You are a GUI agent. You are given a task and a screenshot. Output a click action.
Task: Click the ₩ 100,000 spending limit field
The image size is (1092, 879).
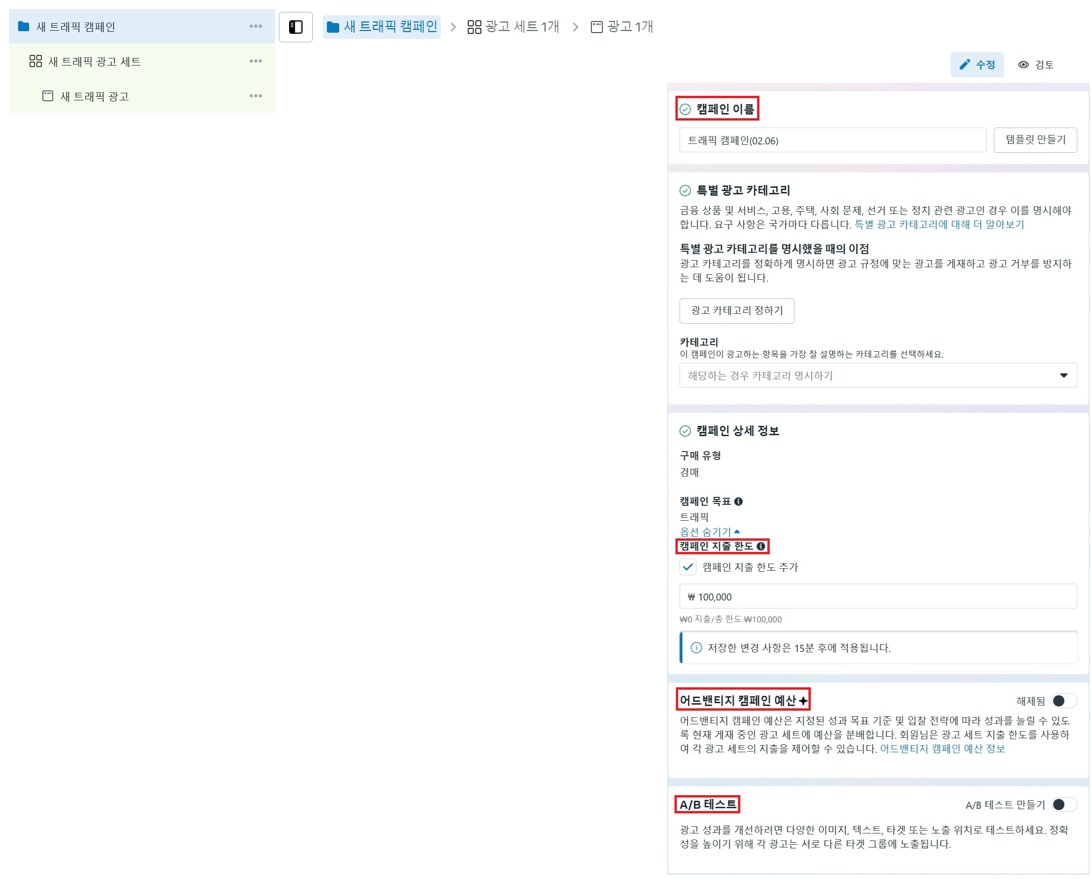(878, 597)
